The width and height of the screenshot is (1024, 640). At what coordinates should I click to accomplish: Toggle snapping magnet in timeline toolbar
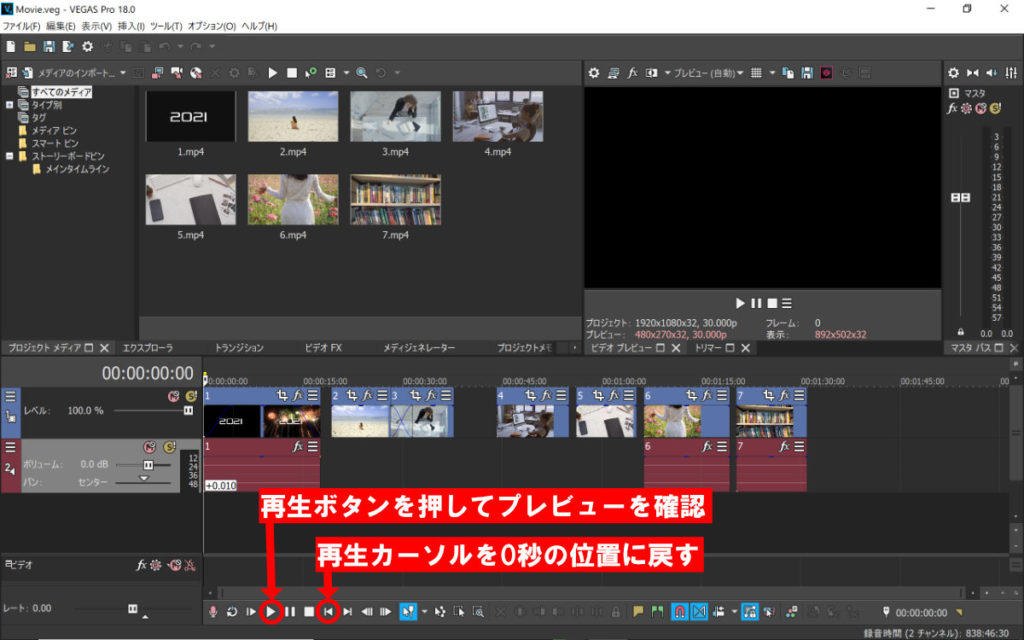[679, 611]
